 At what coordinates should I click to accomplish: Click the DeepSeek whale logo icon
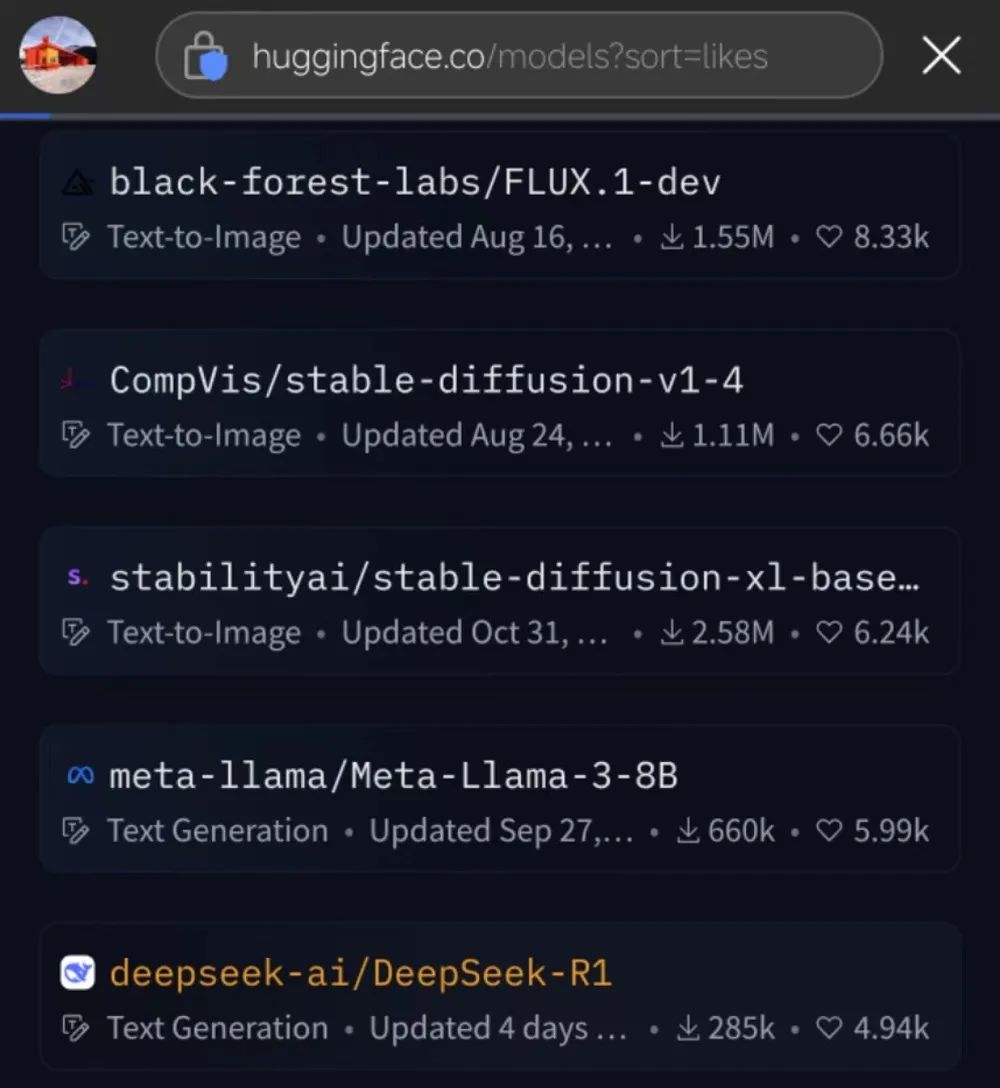[x=78, y=973]
